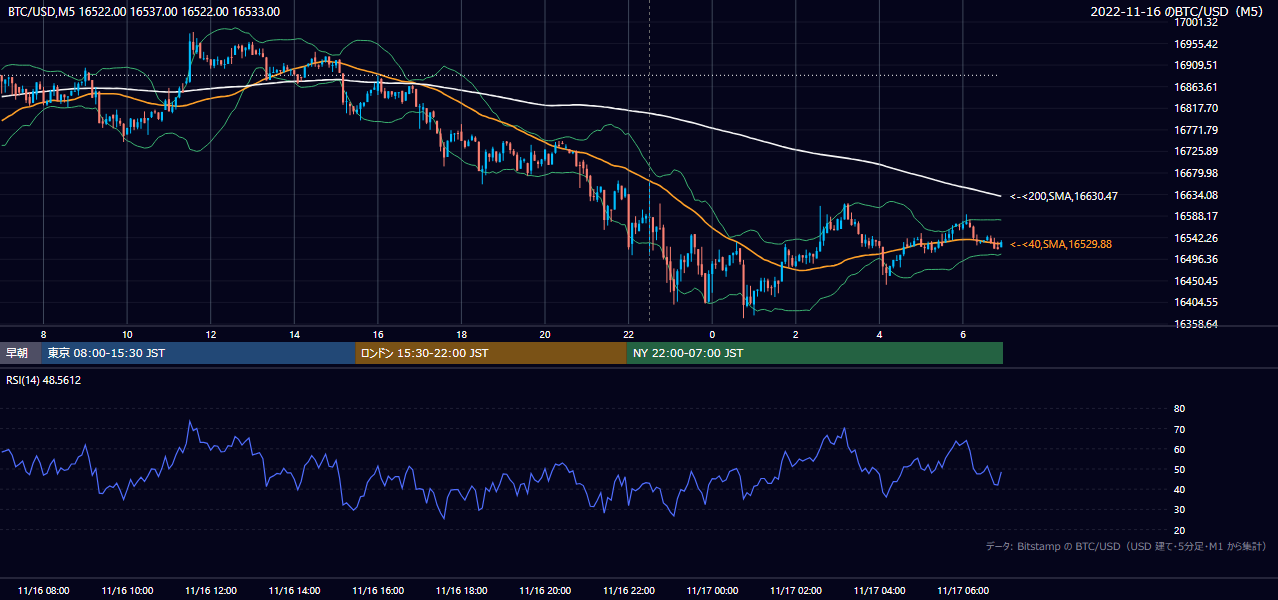
Task: Click hour label 2 under price chart
Action: click(796, 334)
